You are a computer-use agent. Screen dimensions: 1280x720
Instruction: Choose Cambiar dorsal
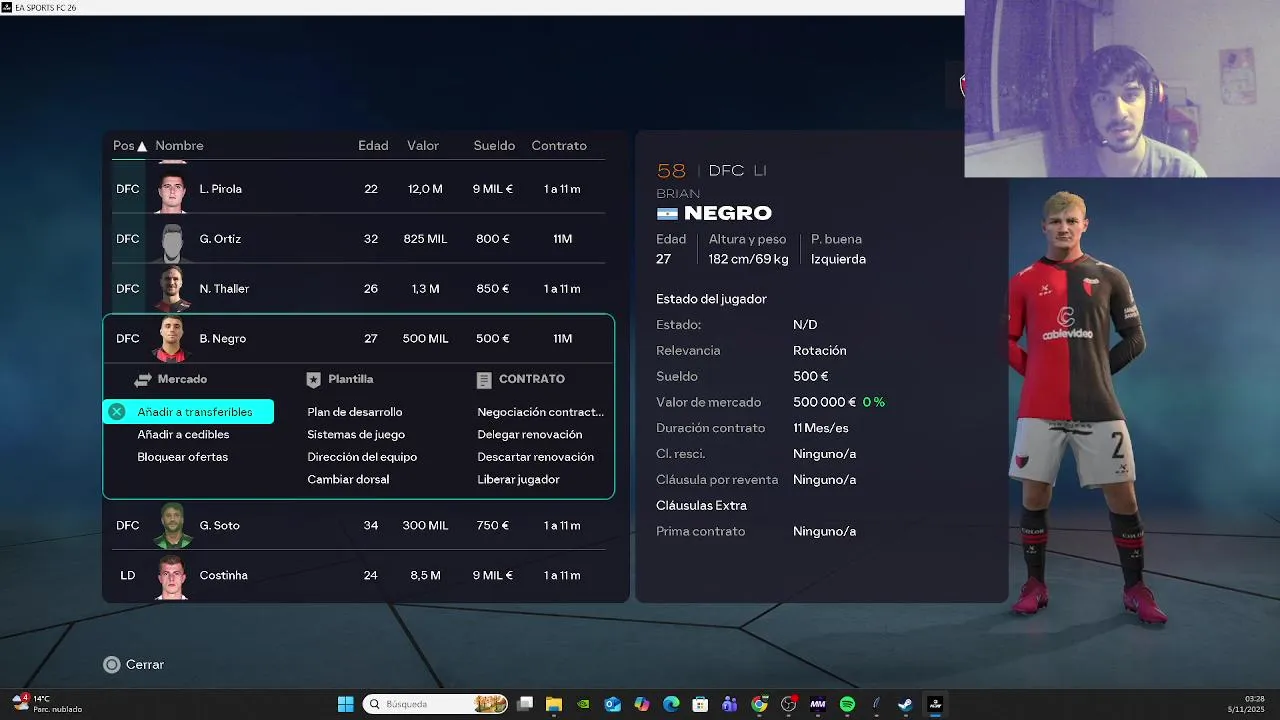[x=348, y=480]
